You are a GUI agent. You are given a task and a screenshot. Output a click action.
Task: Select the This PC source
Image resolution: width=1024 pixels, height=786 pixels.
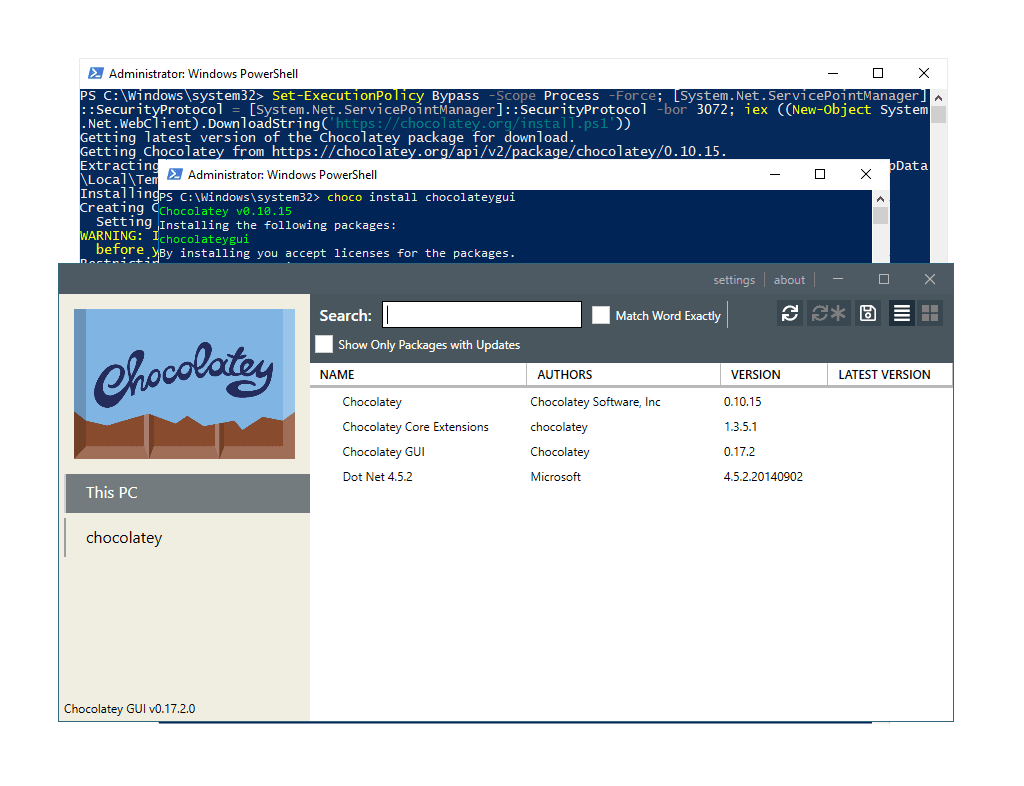(186, 492)
